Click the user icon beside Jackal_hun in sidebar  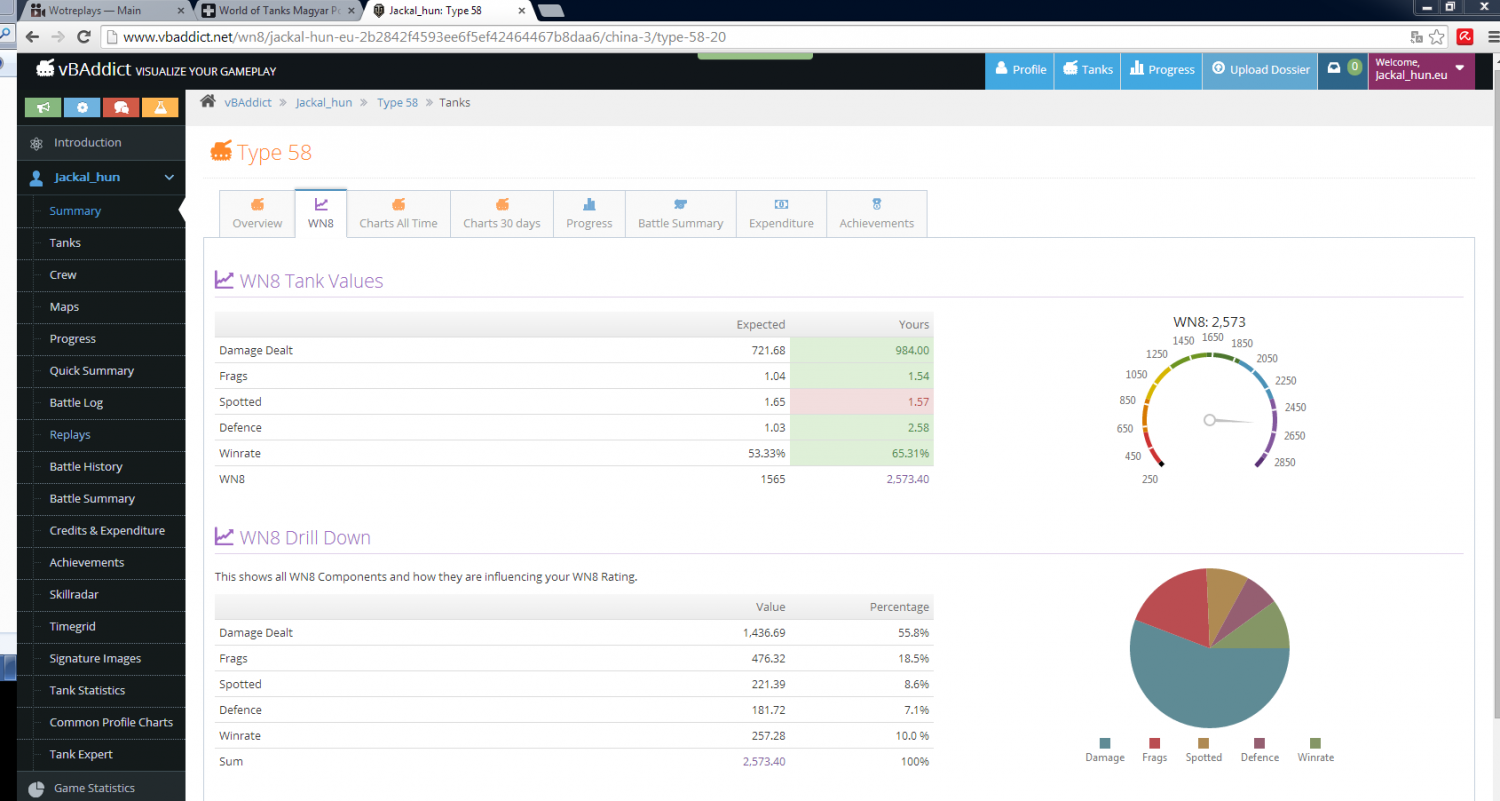point(36,178)
